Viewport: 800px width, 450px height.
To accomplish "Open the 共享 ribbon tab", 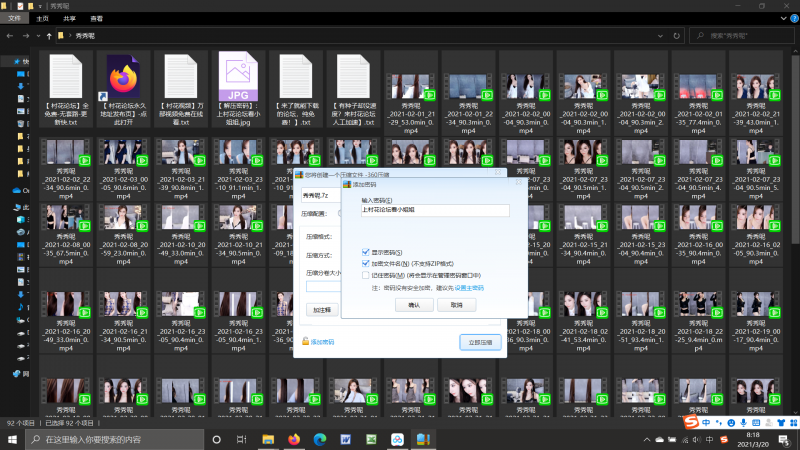I will 68,18.
